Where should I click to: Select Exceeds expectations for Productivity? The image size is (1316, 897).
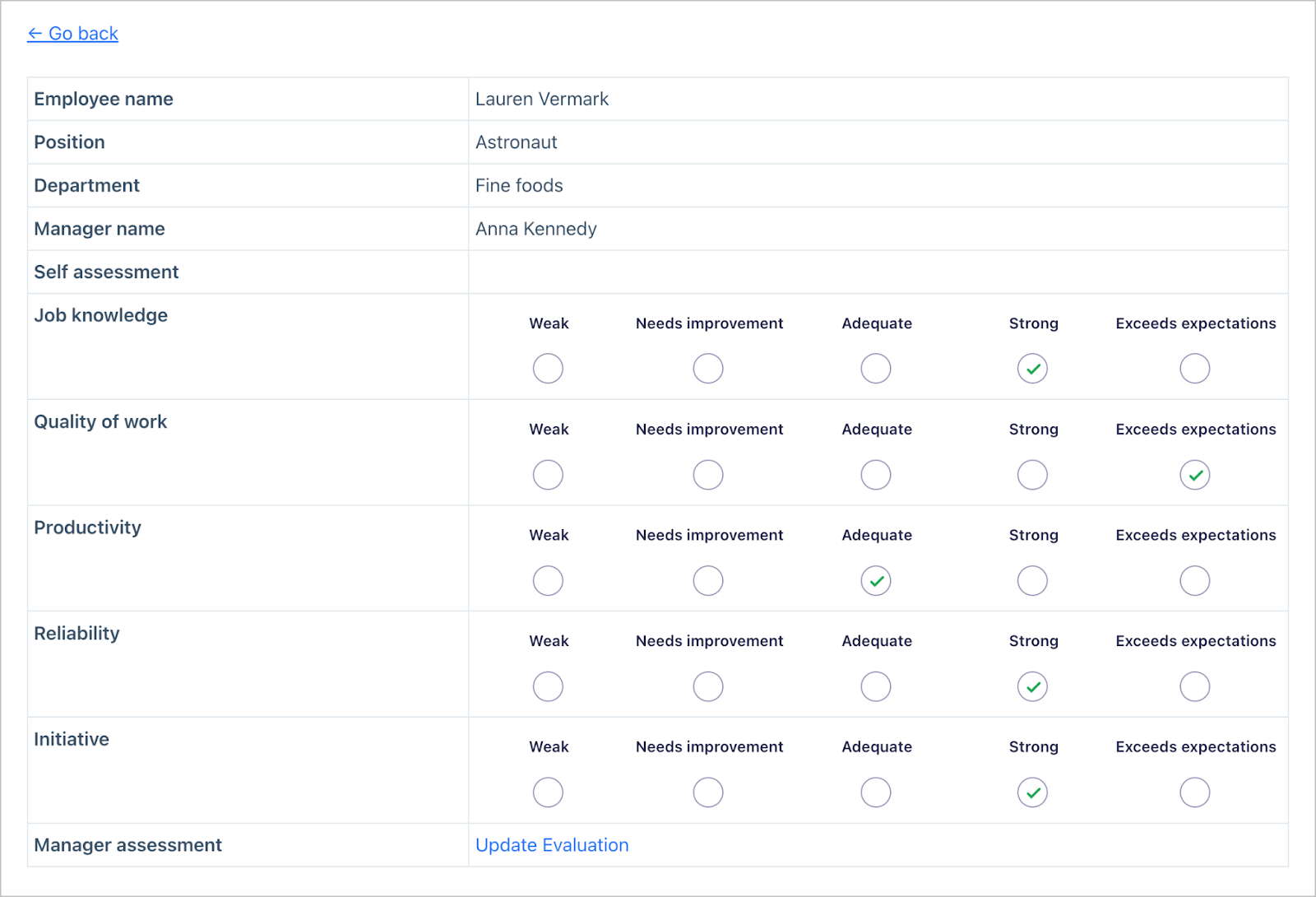(x=1195, y=580)
